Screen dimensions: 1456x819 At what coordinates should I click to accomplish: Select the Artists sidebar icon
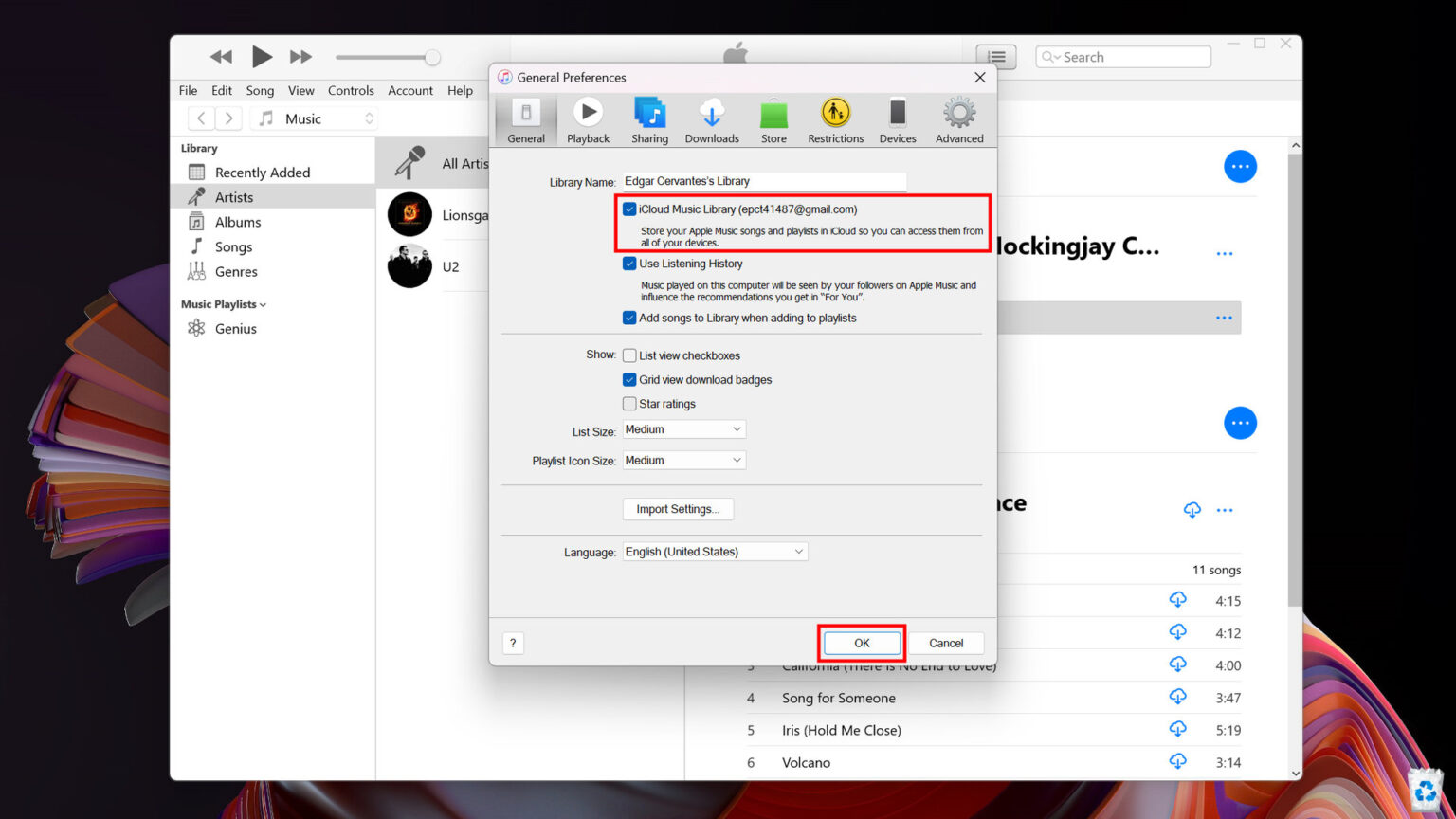coord(198,196)
